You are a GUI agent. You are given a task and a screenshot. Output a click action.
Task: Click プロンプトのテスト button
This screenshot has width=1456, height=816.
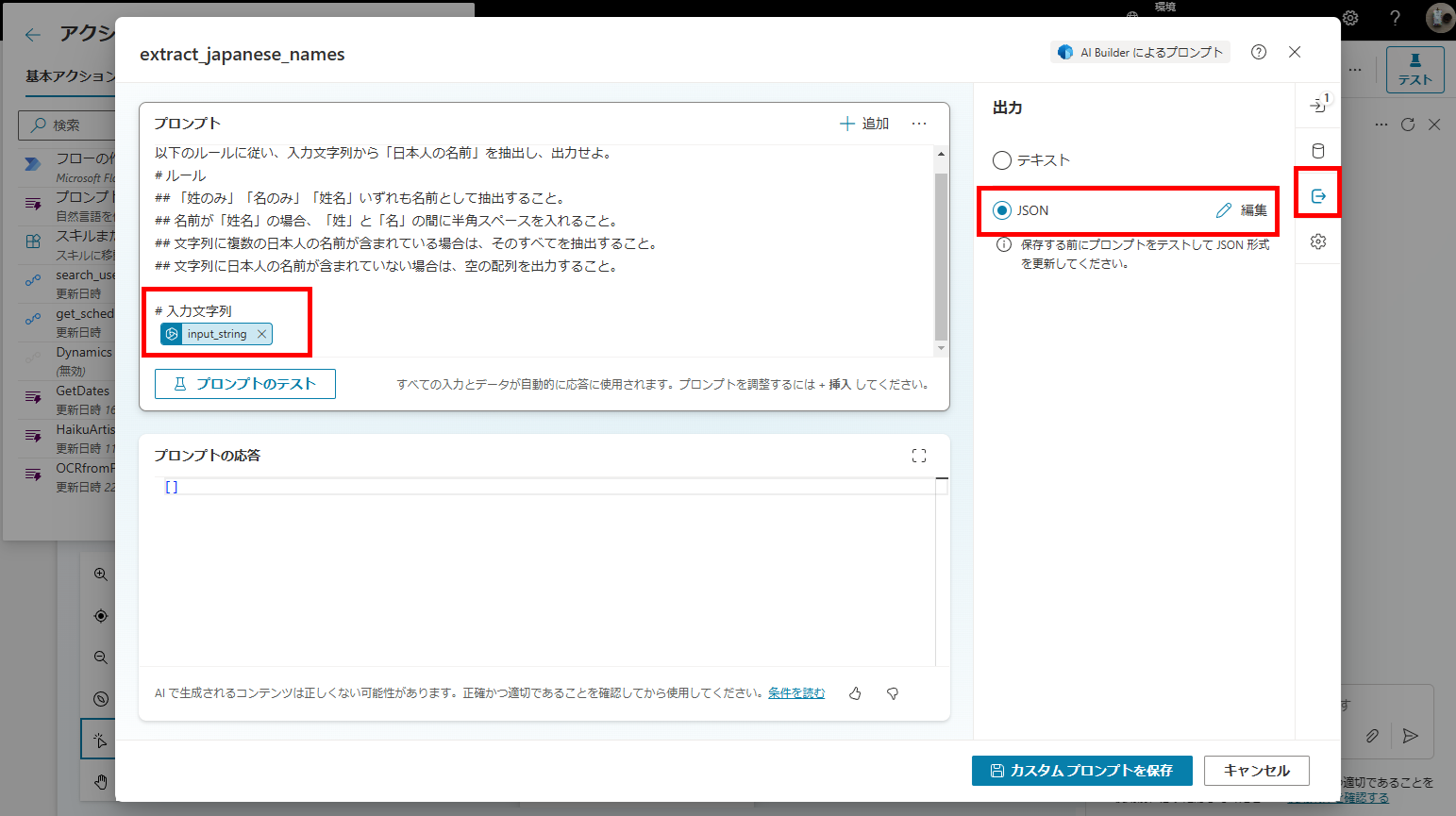245,384
